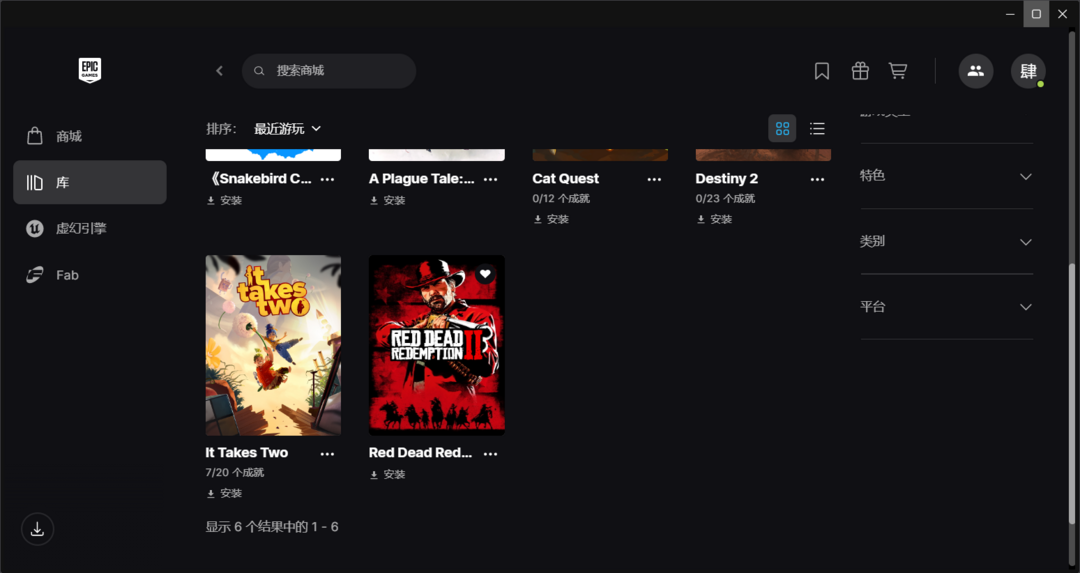1080x573 pixels.
Task: Open the downloads icon in sidebar
Action: tap(37, 529)
